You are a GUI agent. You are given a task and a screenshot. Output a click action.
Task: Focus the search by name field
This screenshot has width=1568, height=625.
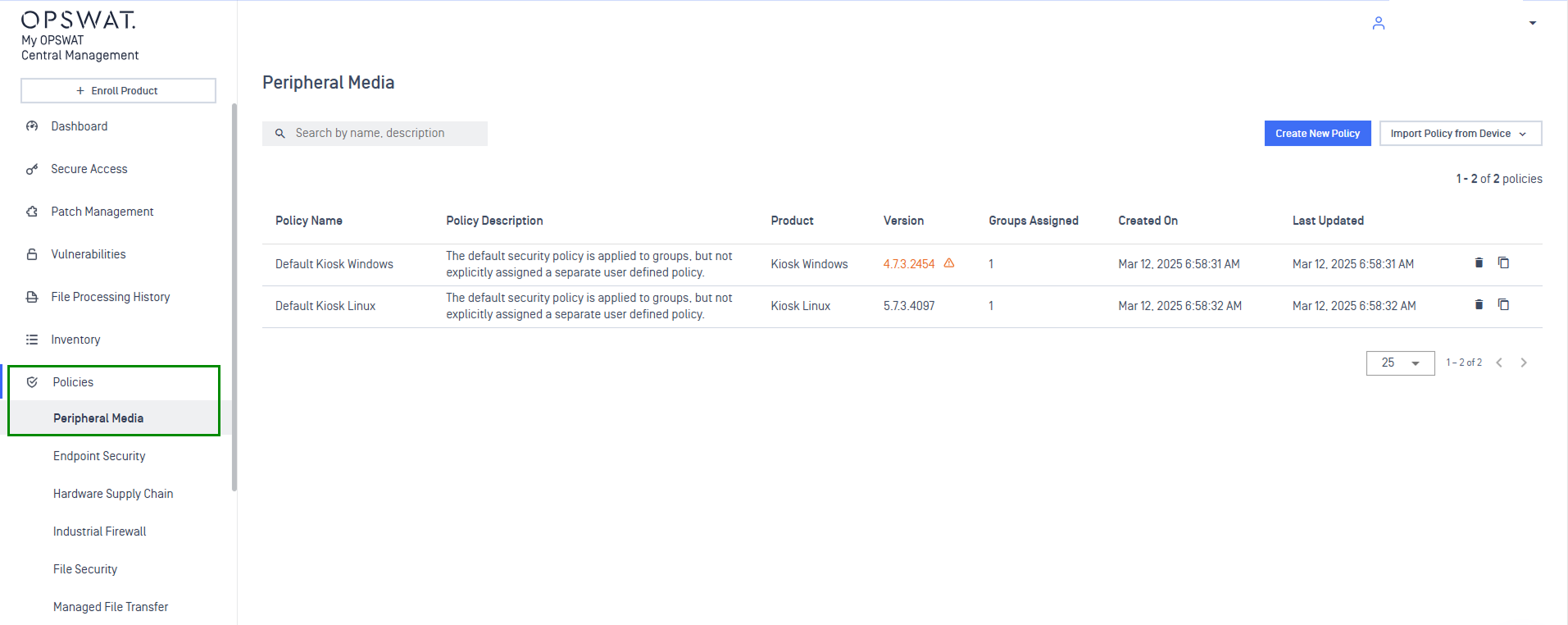(375, 134)
